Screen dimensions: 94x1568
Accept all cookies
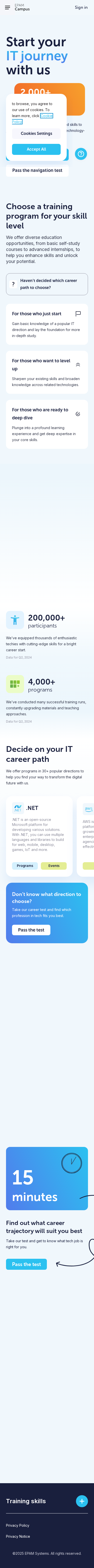tap(36, 149)
